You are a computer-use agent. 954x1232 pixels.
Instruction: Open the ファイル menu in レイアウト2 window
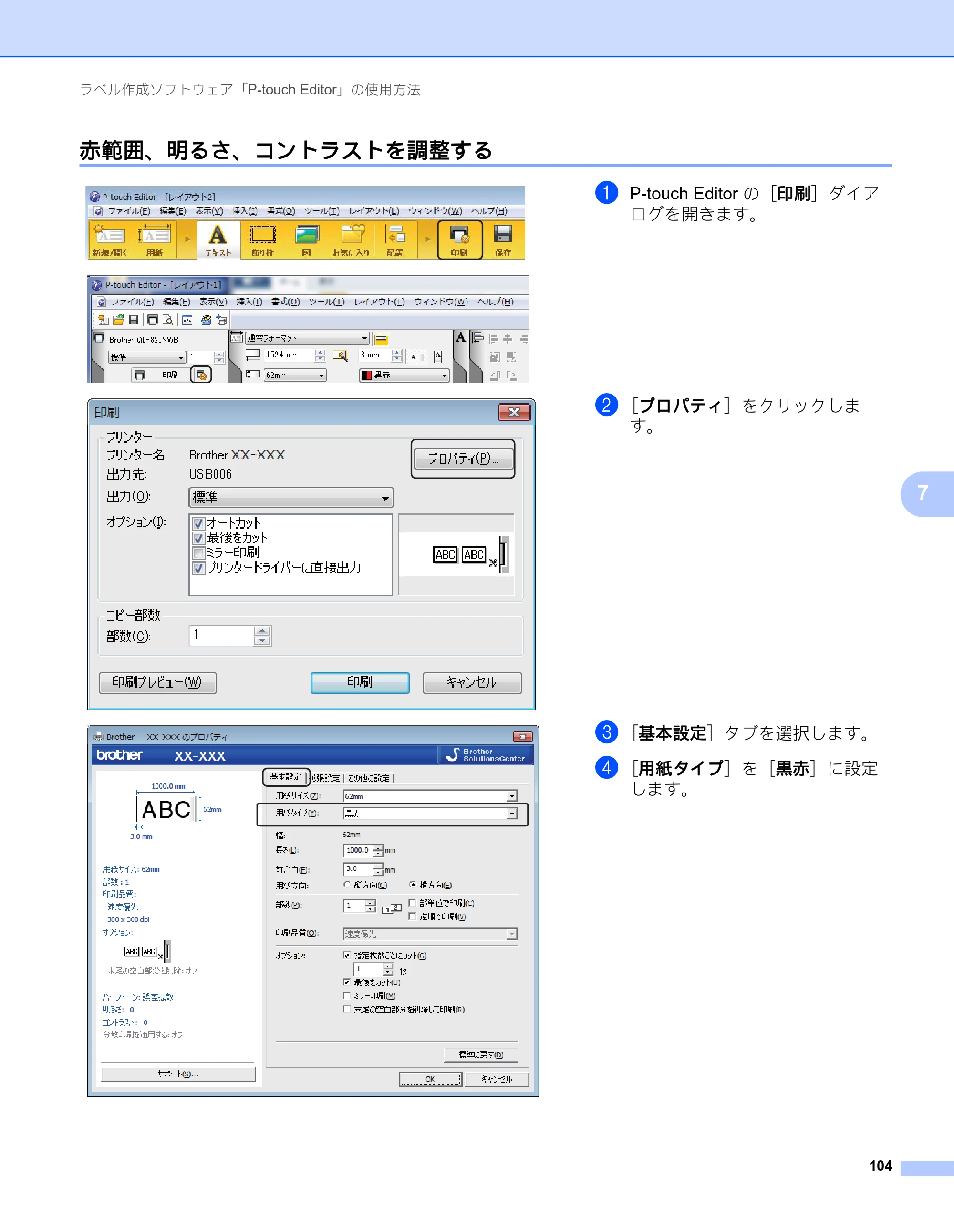click(129, 211)
